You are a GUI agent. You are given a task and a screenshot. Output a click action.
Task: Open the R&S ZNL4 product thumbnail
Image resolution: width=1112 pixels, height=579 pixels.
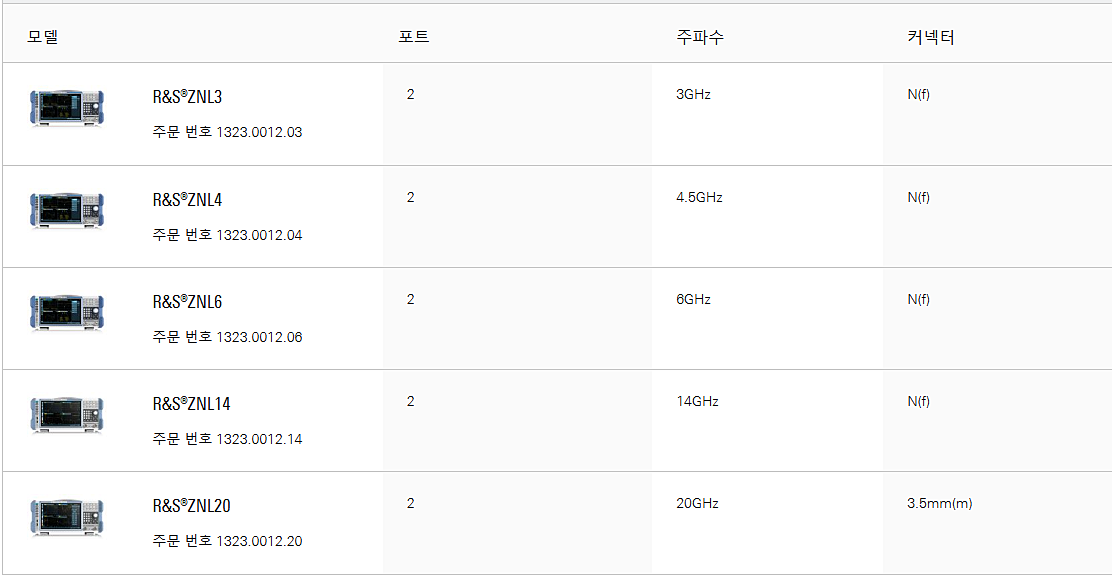pos(67,210)
